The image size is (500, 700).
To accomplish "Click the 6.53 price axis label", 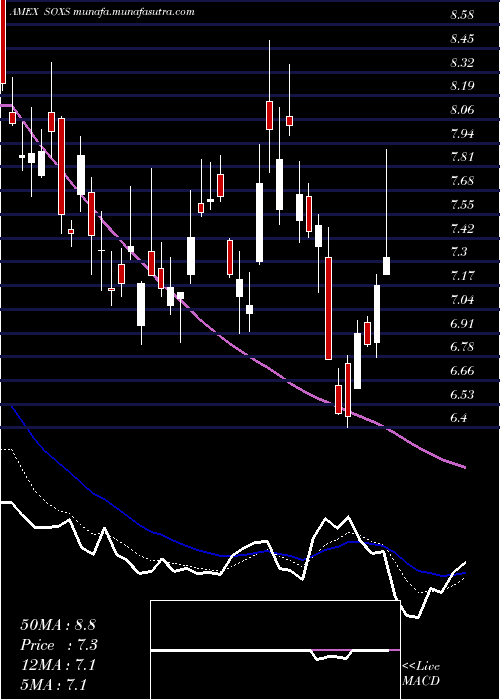I will tap(462, 395).
